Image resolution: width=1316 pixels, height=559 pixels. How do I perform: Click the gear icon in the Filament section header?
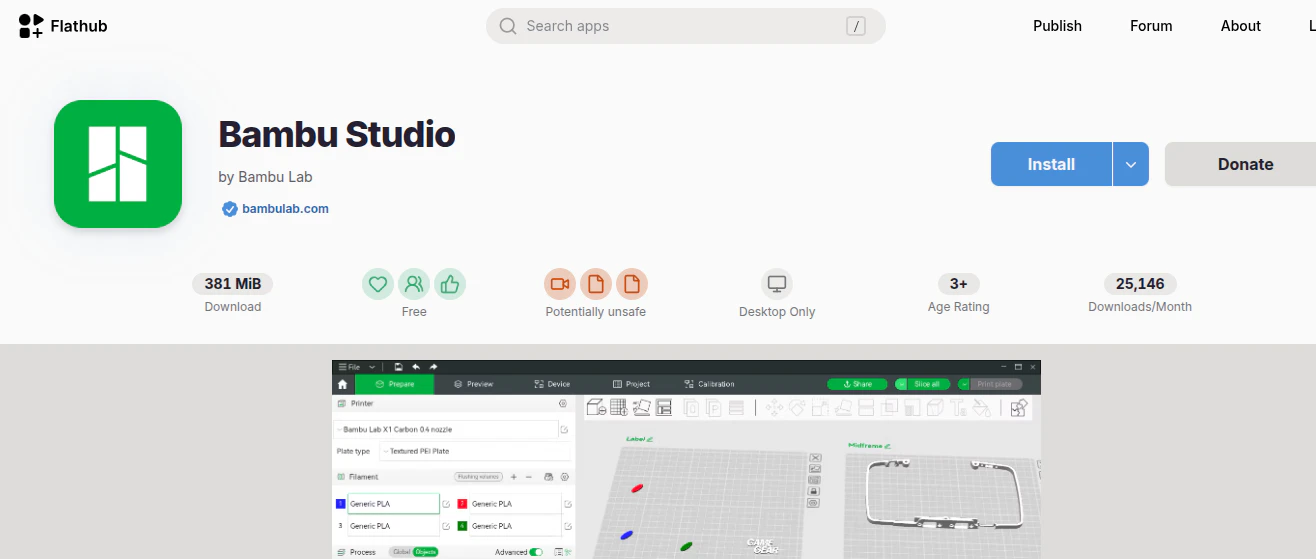coord(565,477)
